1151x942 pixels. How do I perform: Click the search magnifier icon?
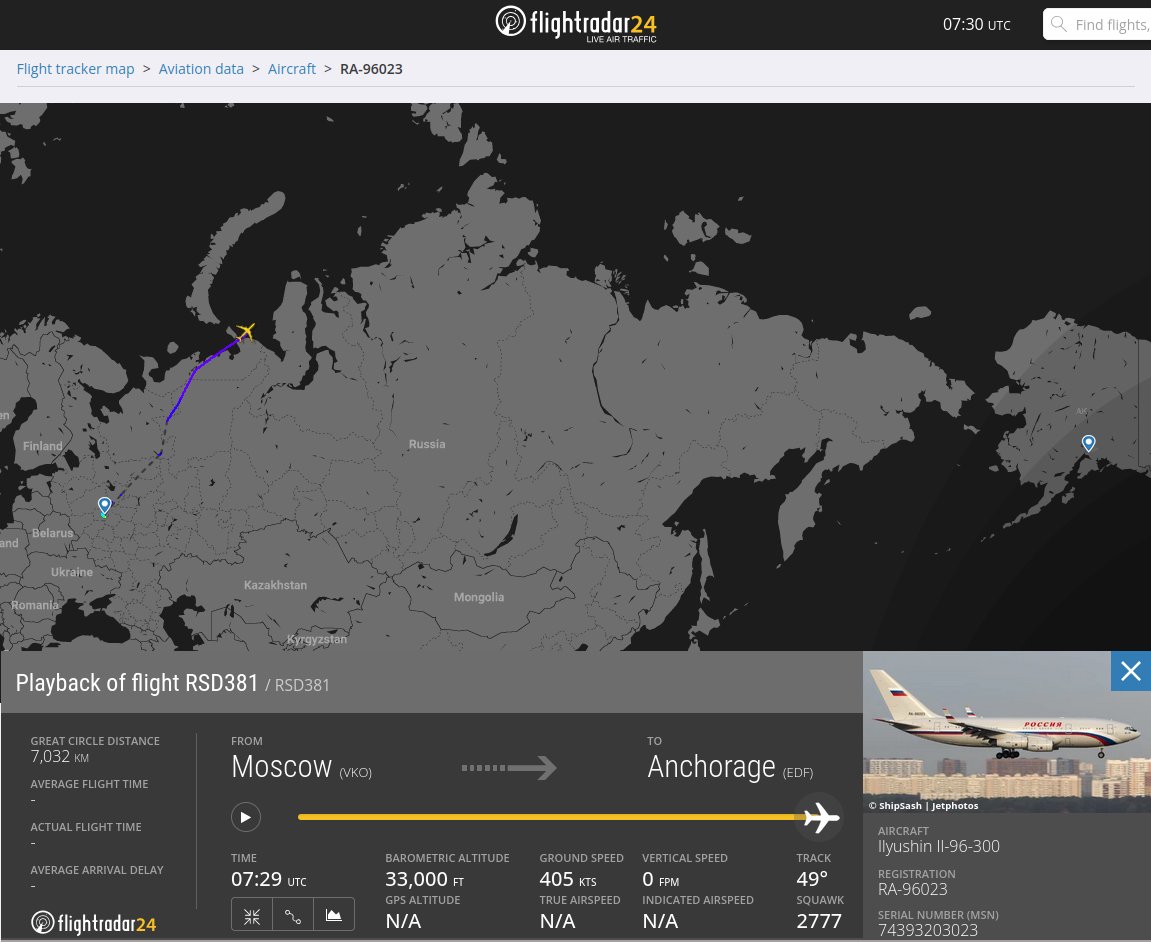pyautogui.click(x=1059, y=24)
